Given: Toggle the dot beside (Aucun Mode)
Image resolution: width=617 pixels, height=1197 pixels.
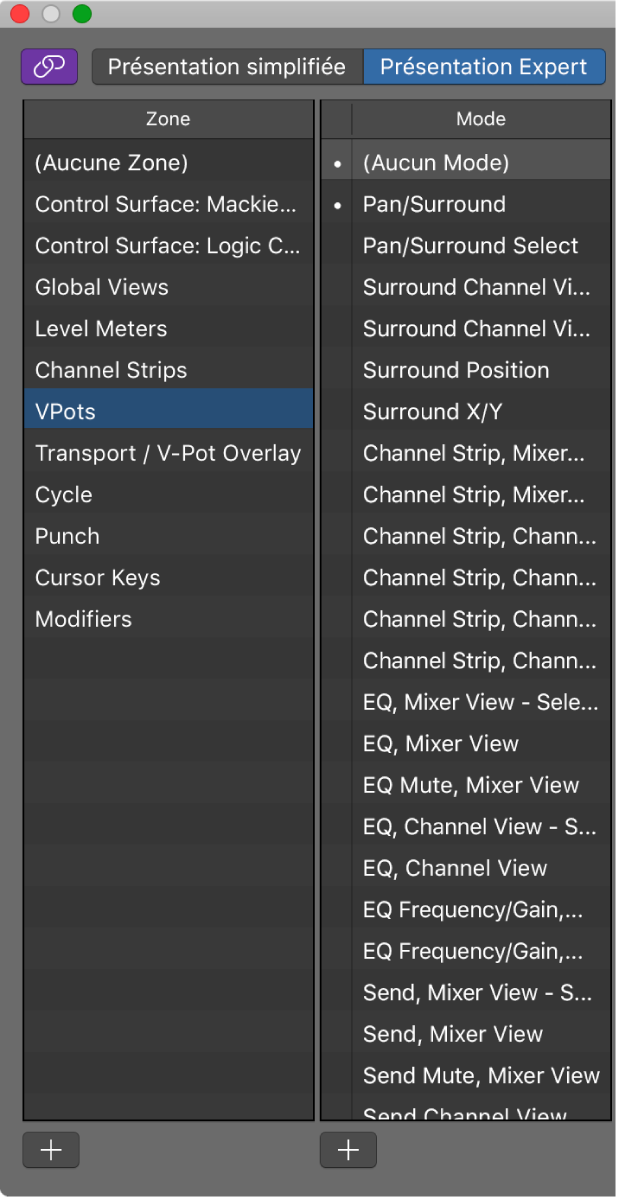Looking at the screenshot, I should [337, 163].
